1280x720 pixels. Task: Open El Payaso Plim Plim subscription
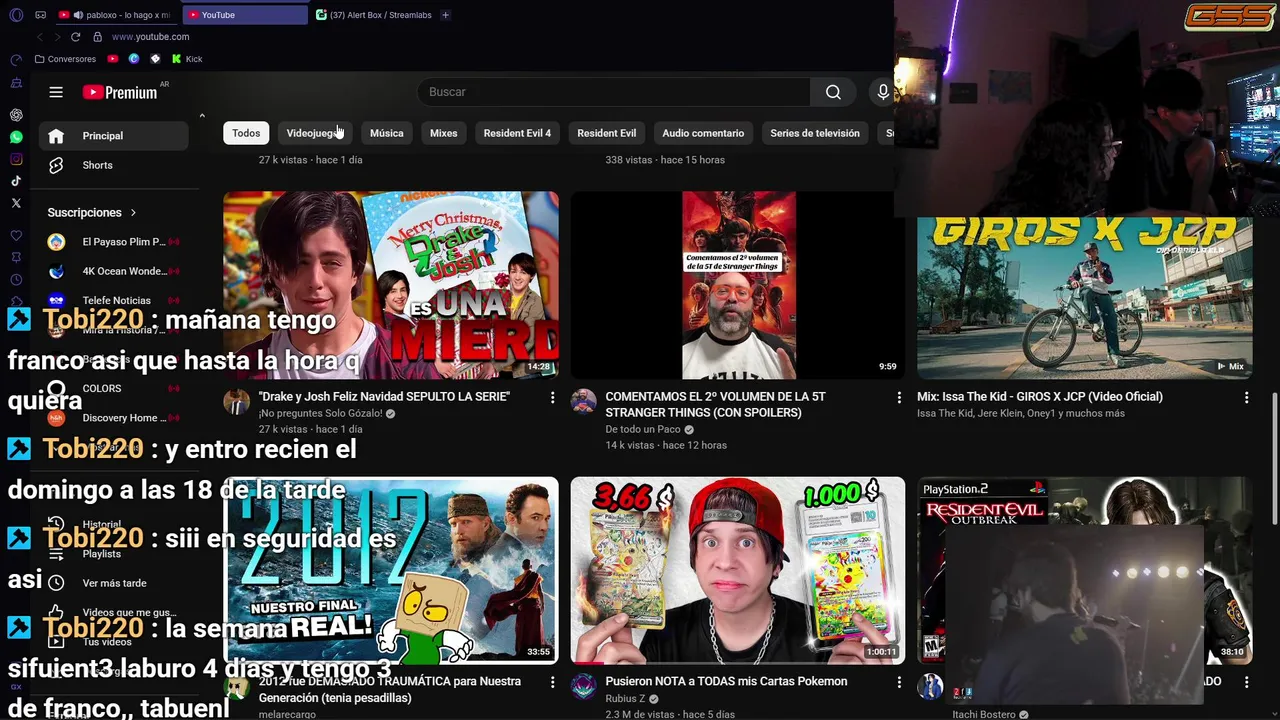tap(113, 242)
